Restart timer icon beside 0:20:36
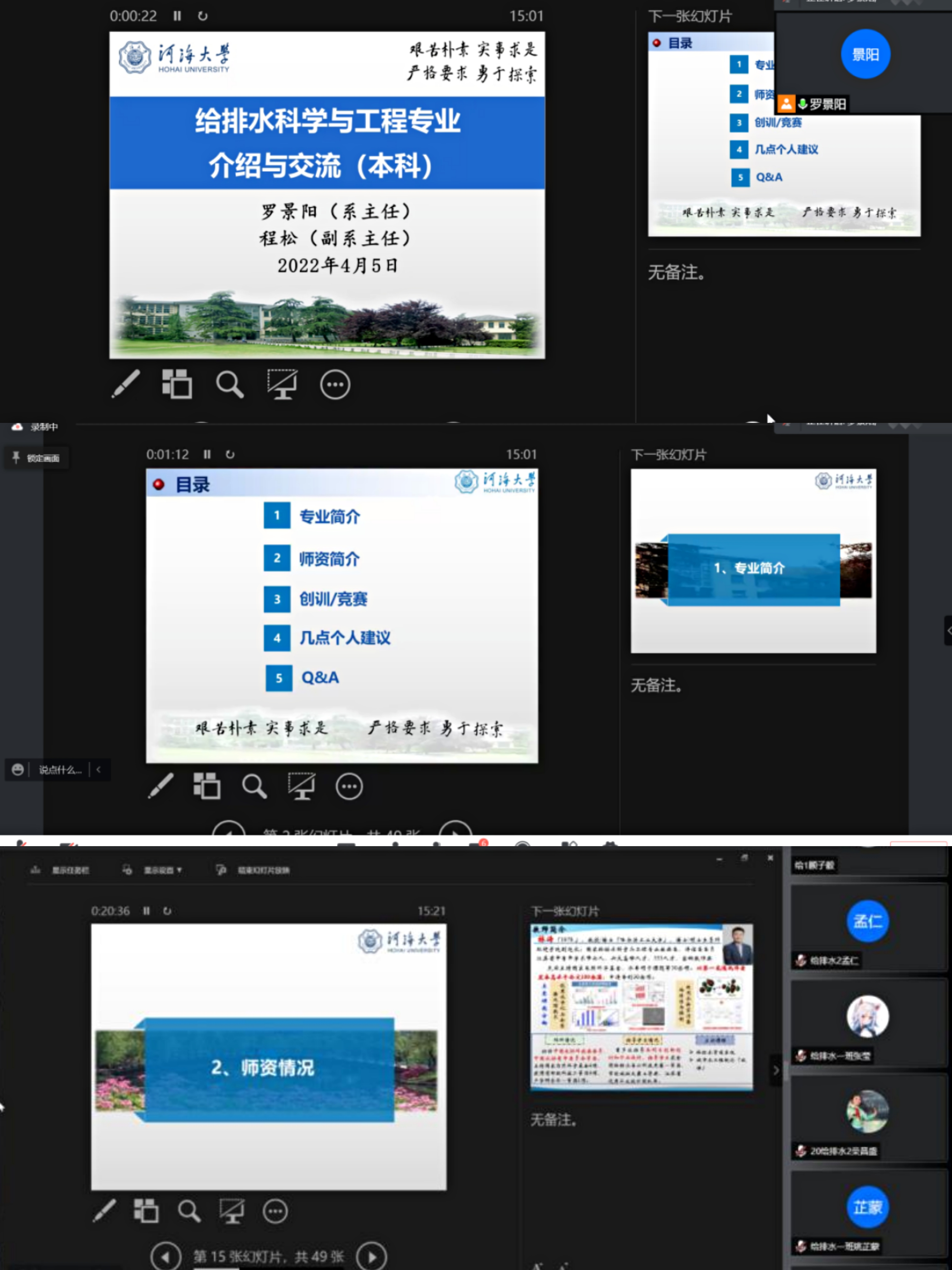The image size is (952, 1270). [167, 911]
